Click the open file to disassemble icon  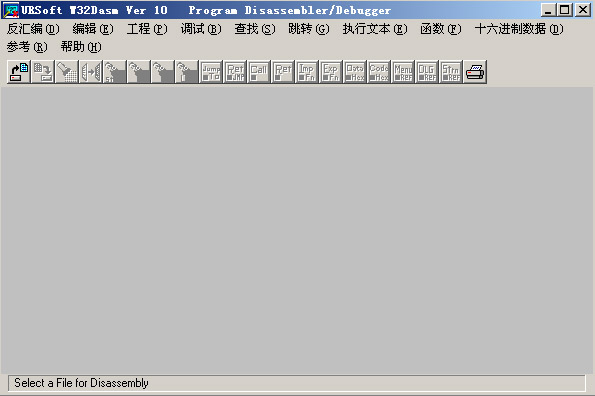(x=19, y=72)
